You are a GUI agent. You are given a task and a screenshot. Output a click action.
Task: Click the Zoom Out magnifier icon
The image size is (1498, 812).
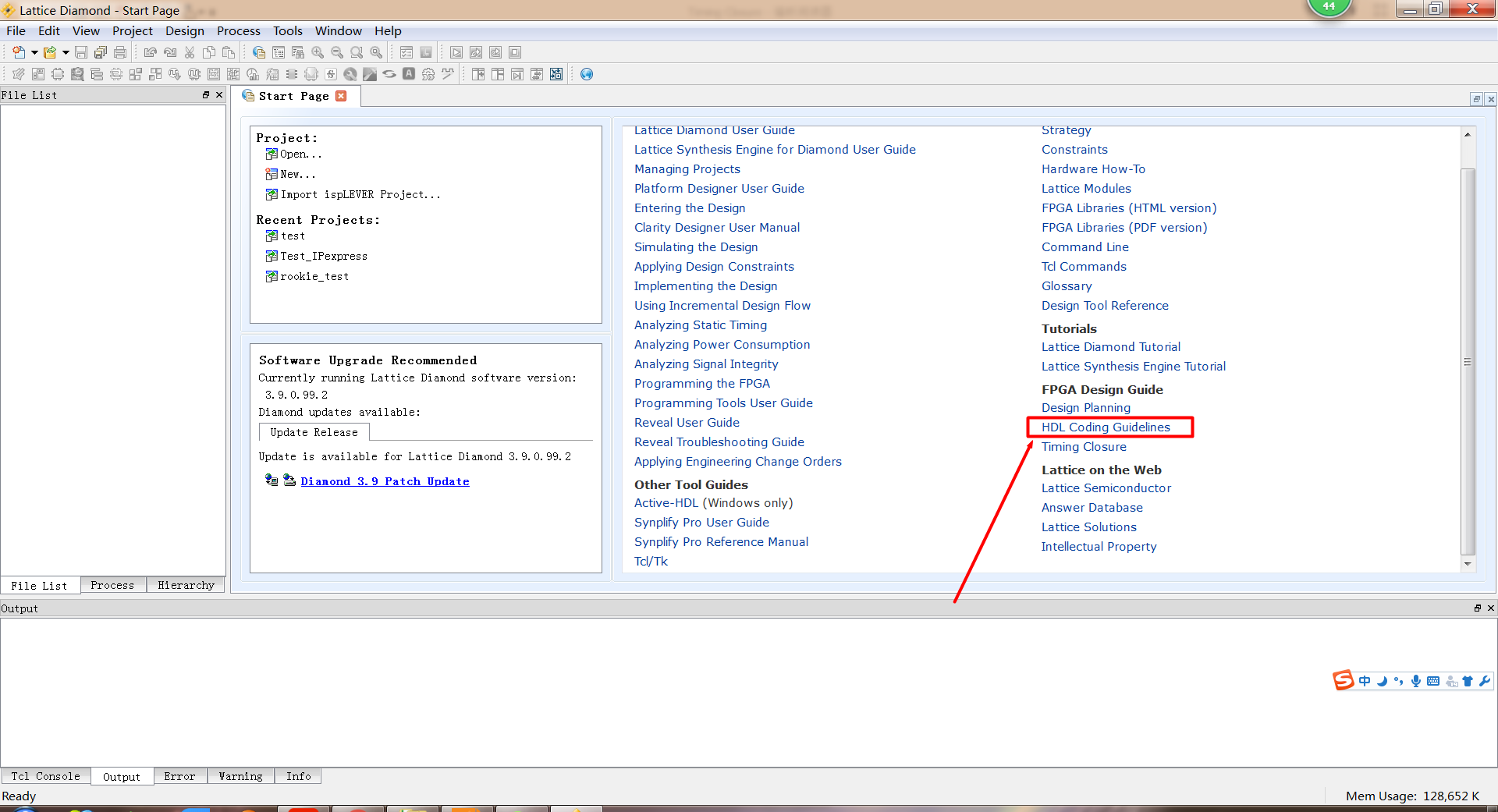click(x=337, y=52)
